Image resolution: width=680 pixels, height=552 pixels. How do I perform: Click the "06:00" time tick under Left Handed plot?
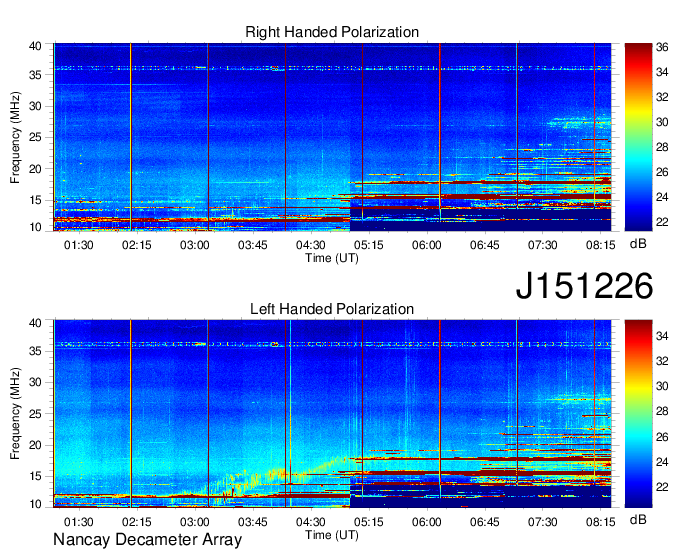(426, 522)
